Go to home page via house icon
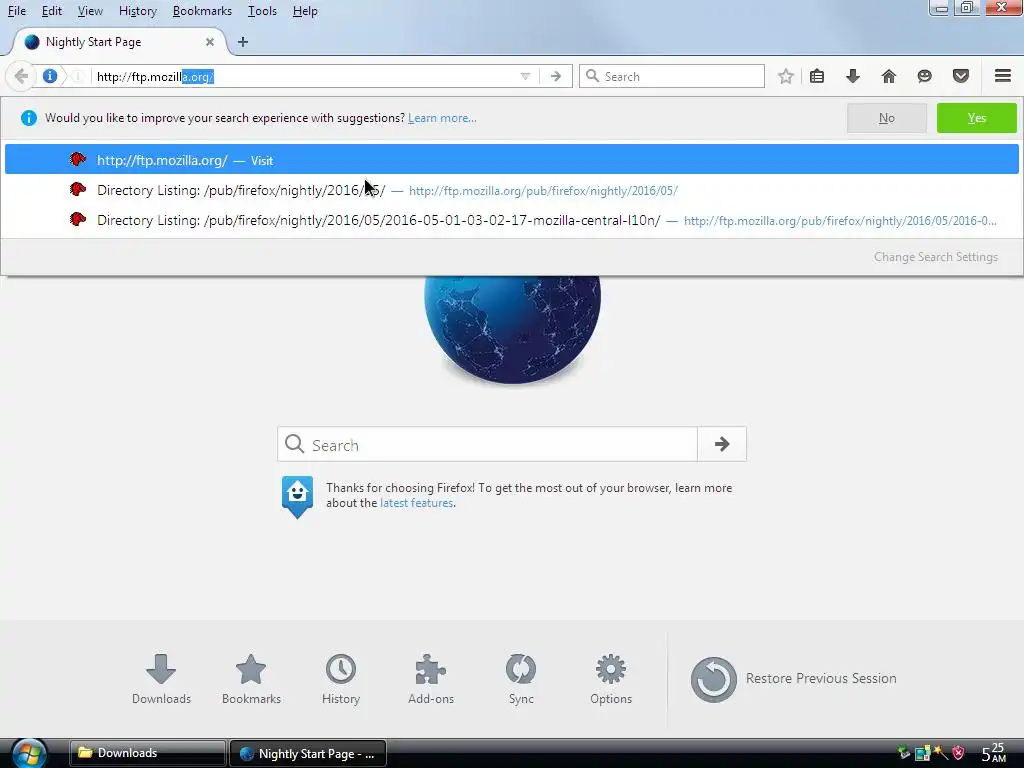The image size is (1024, 768). pos(888,76)
